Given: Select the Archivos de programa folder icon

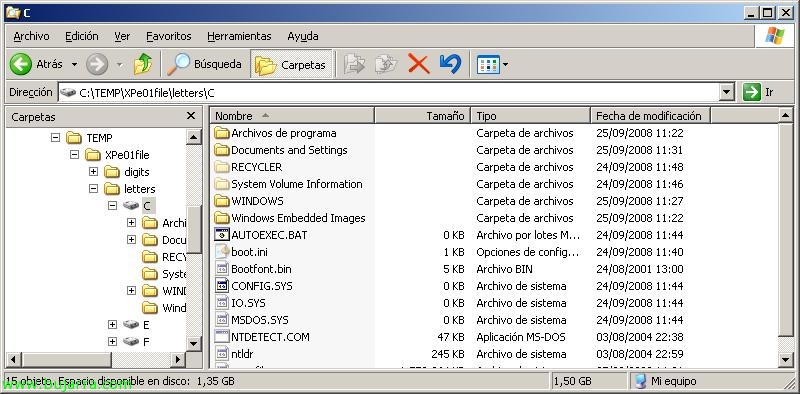Looking at the screenshot, I should [221, 133].
